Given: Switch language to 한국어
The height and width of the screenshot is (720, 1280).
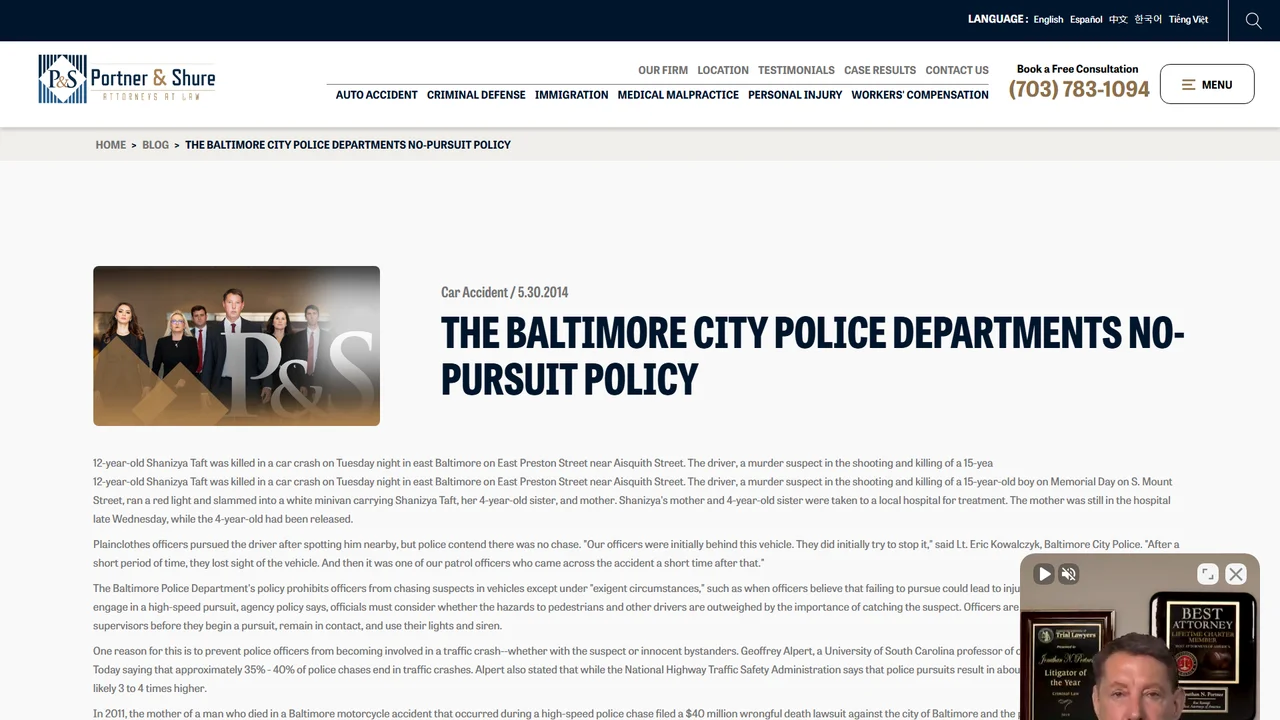Looking at the screenshot, I should (1148, 19).
